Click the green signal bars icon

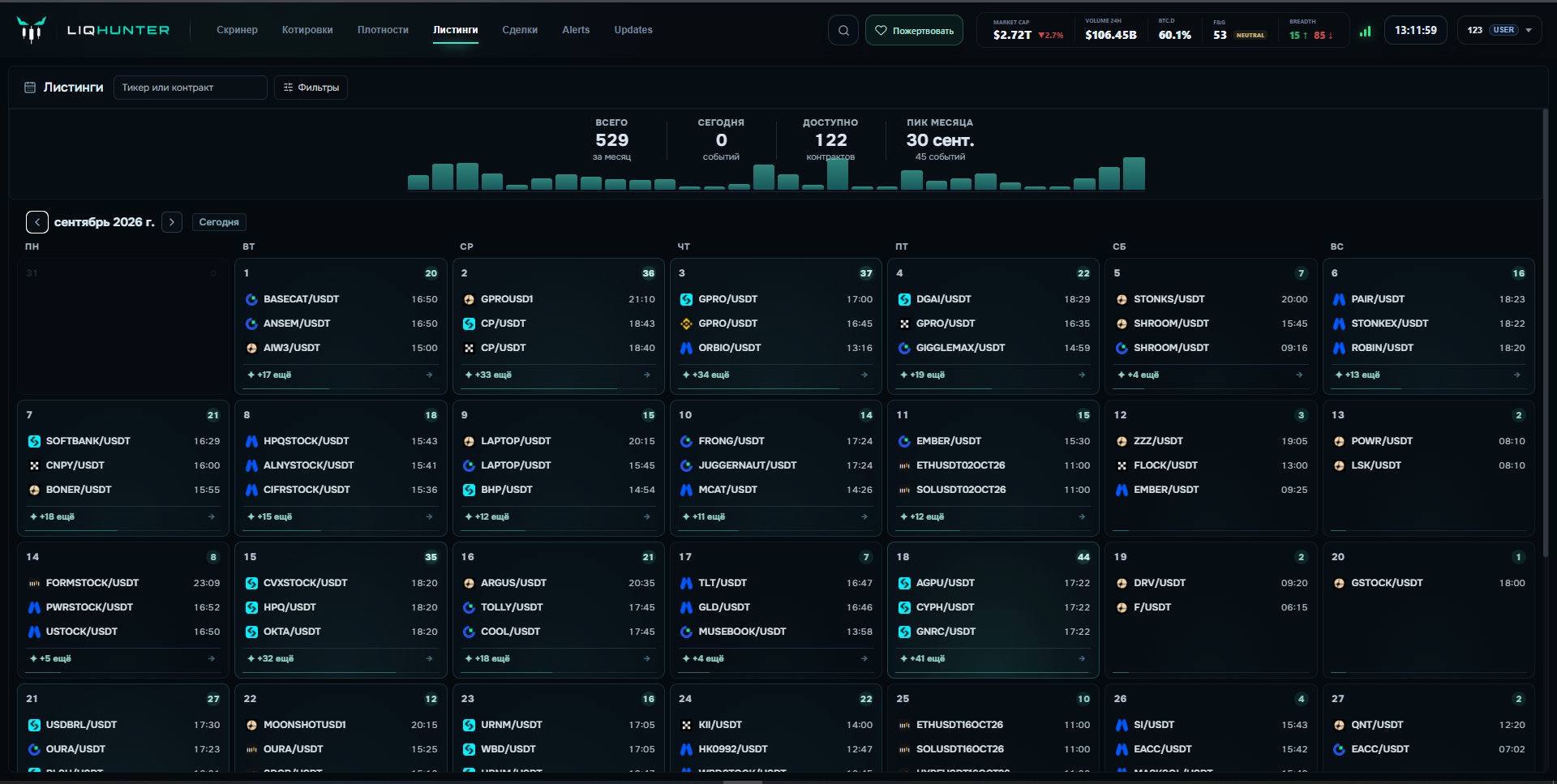click(x=1366, y=31)
